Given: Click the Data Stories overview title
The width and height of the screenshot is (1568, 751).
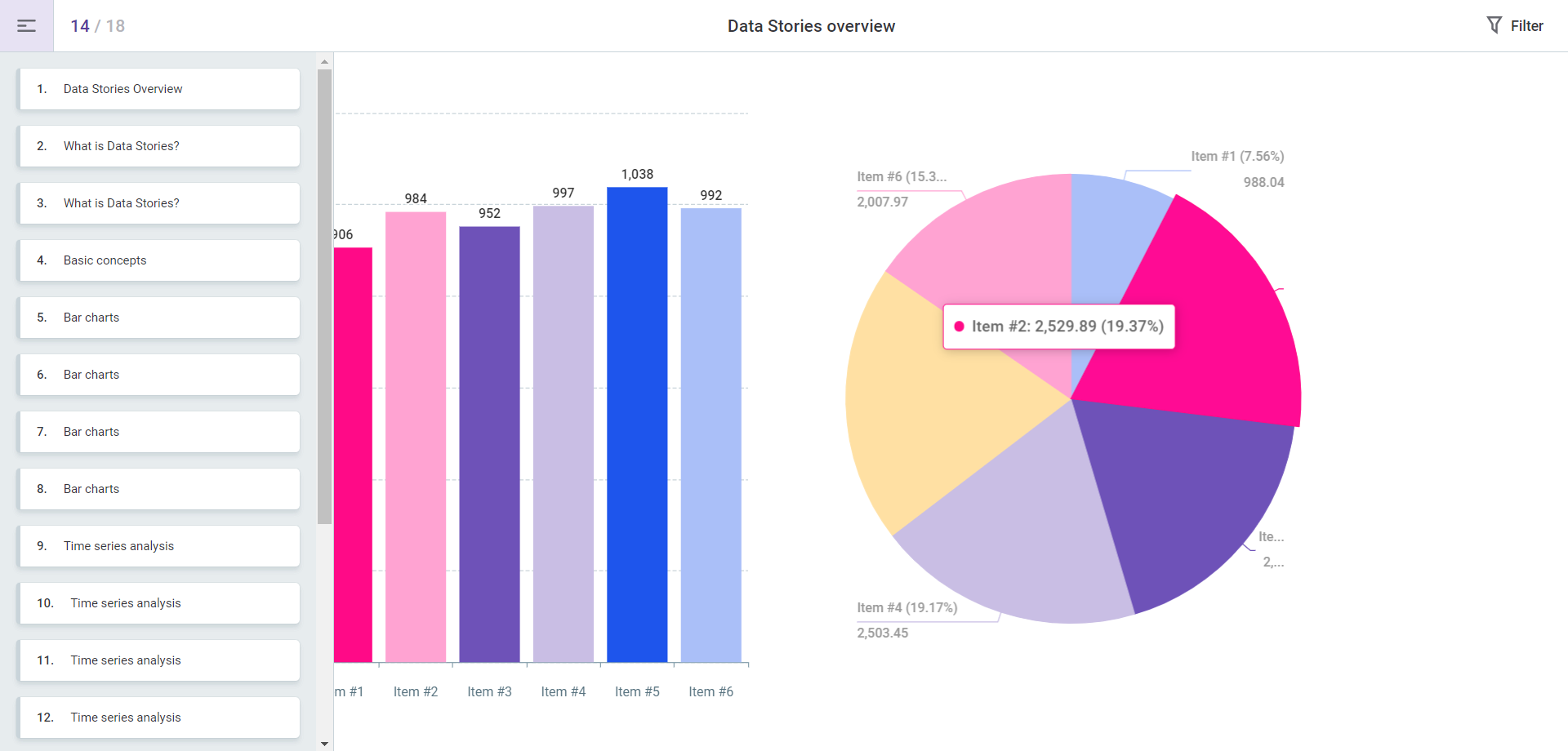Looking at the screenshot, I should point(810,25).
